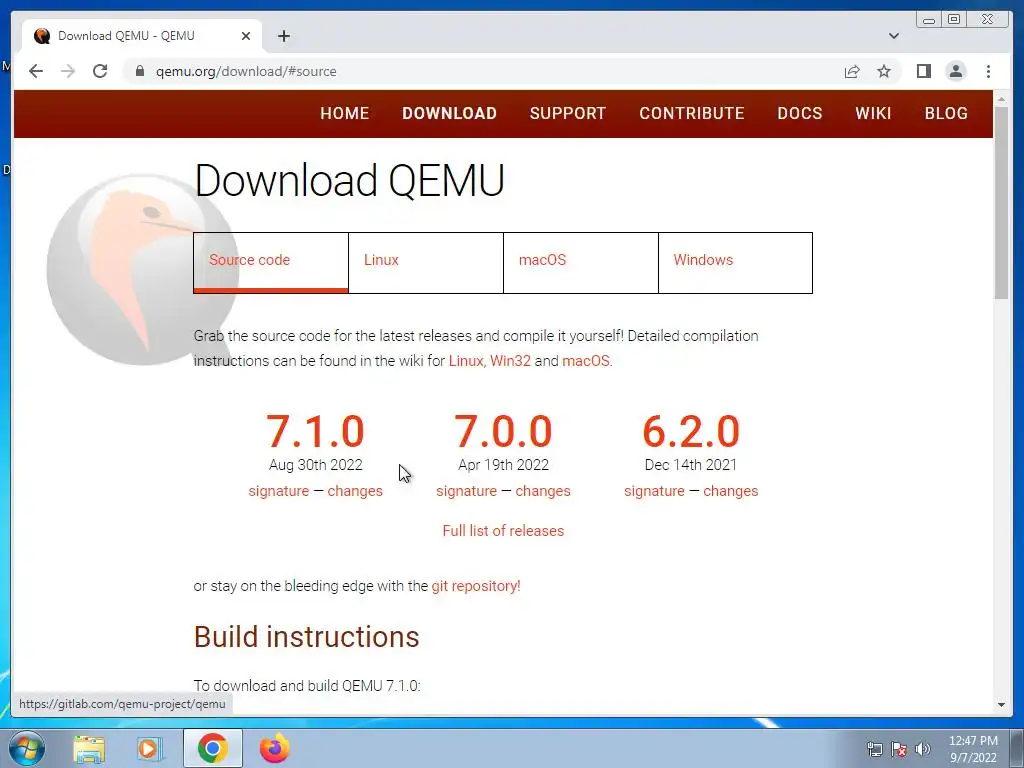Launch Windows Media Player from taskbar
Image resolution: width=1024 pixels, height=768 pixels.
tap(149, 749)
